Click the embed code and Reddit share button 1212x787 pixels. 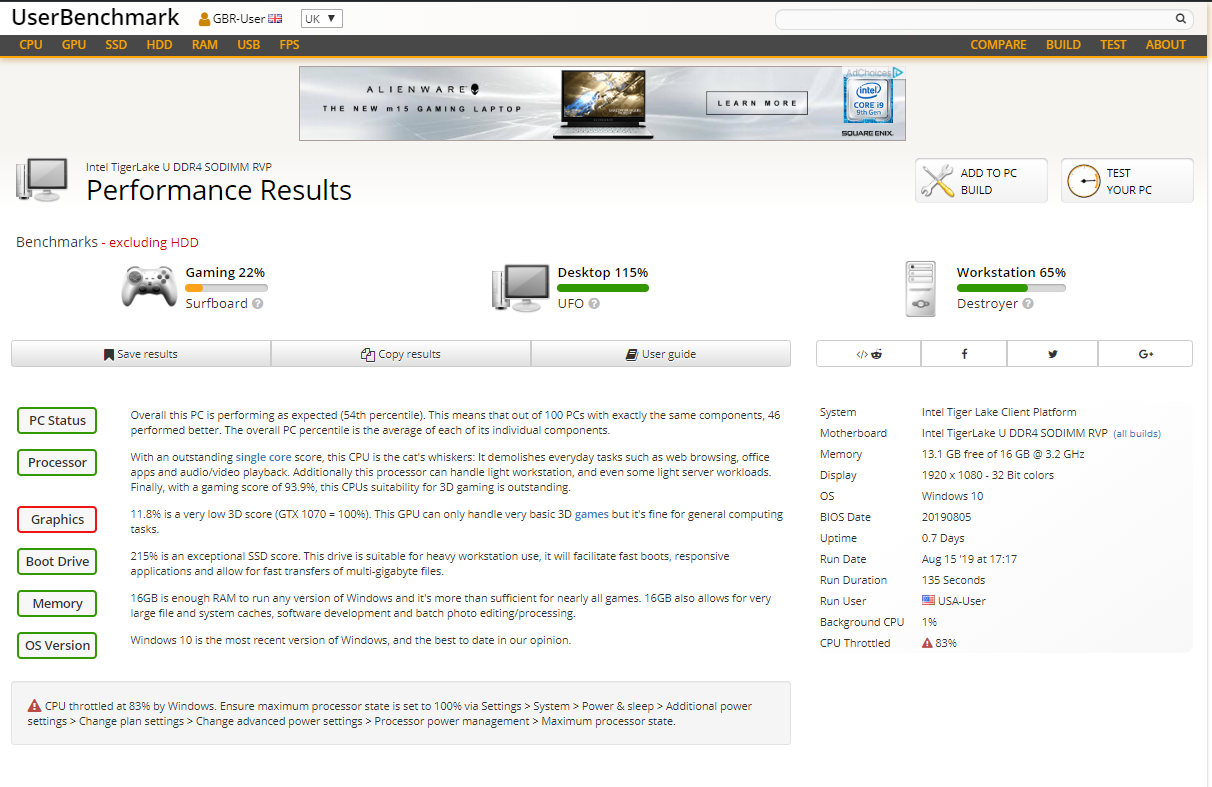click(869, 354)
